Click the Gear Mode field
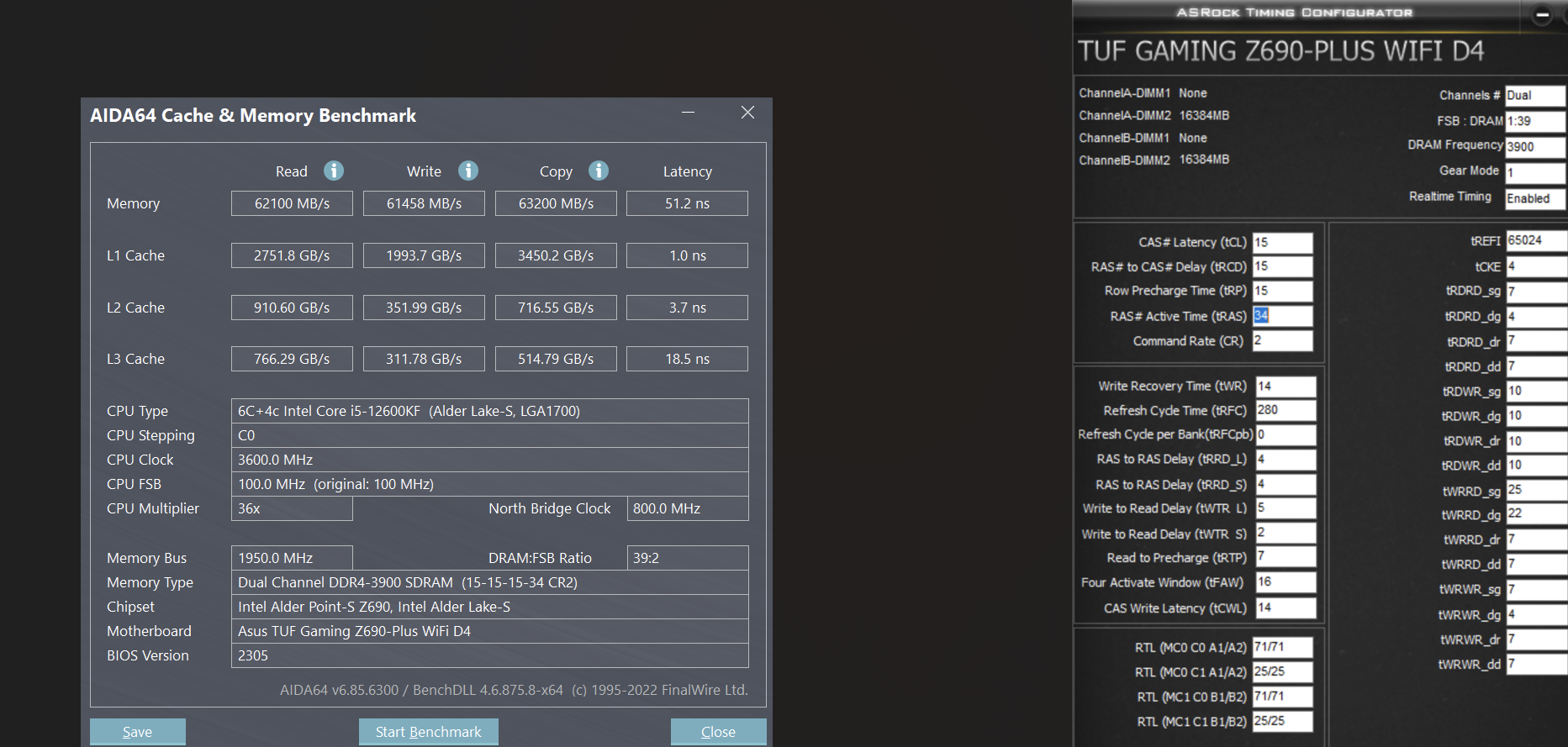 click(1535, 172)
